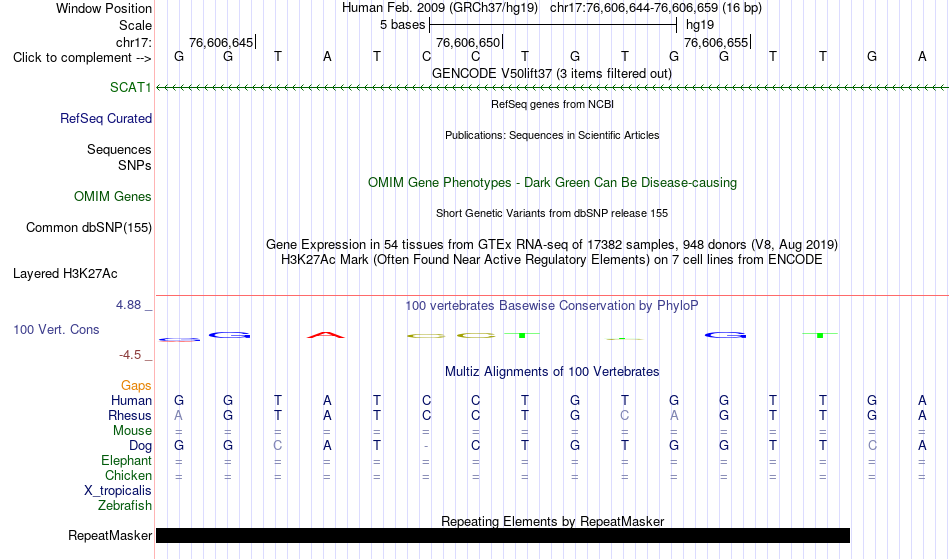The image size is (950, 559).
Task: Click the 5-base scale bar line
Action: 553,25
